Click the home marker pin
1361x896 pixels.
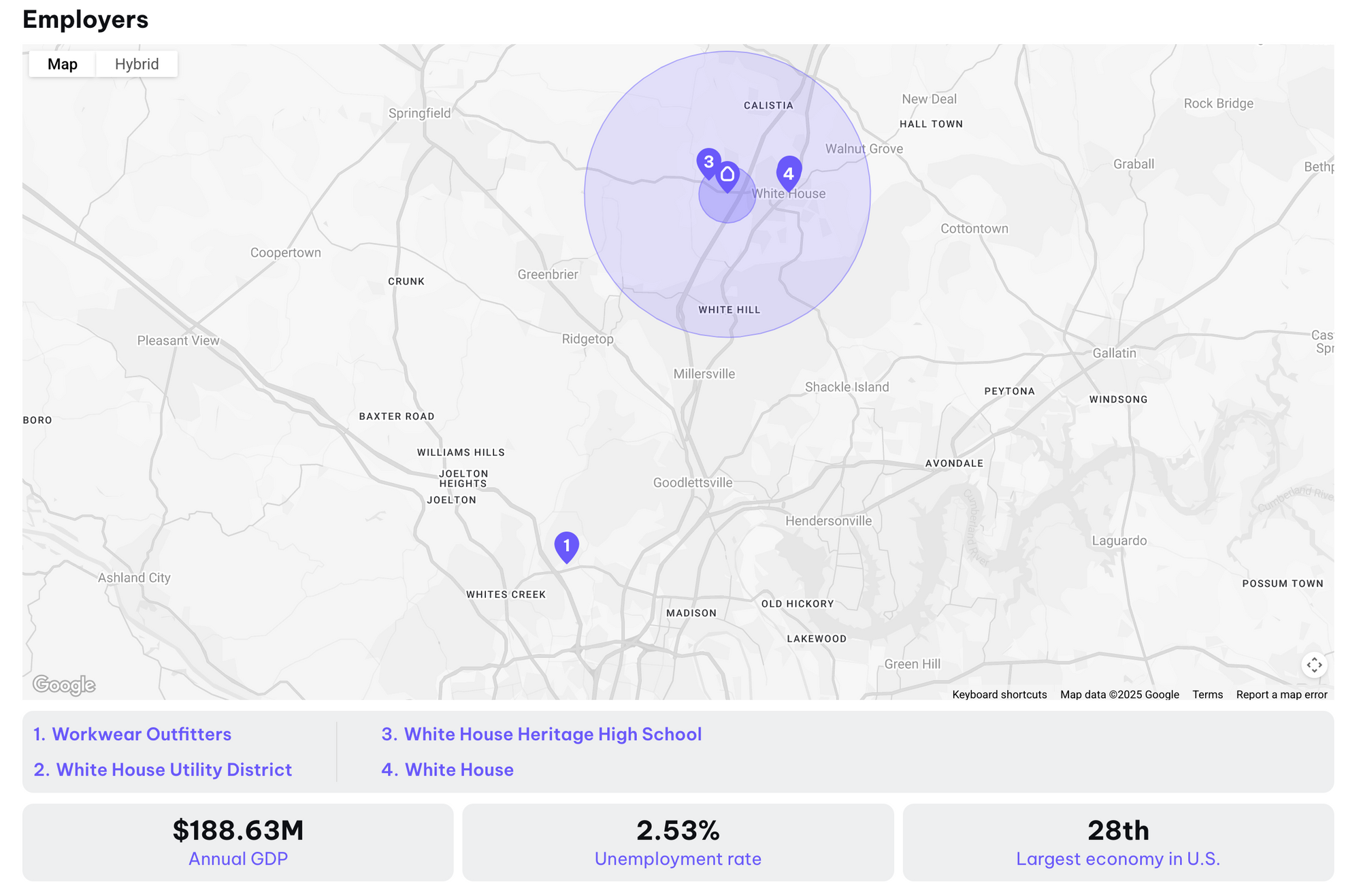tap(727, 176)
